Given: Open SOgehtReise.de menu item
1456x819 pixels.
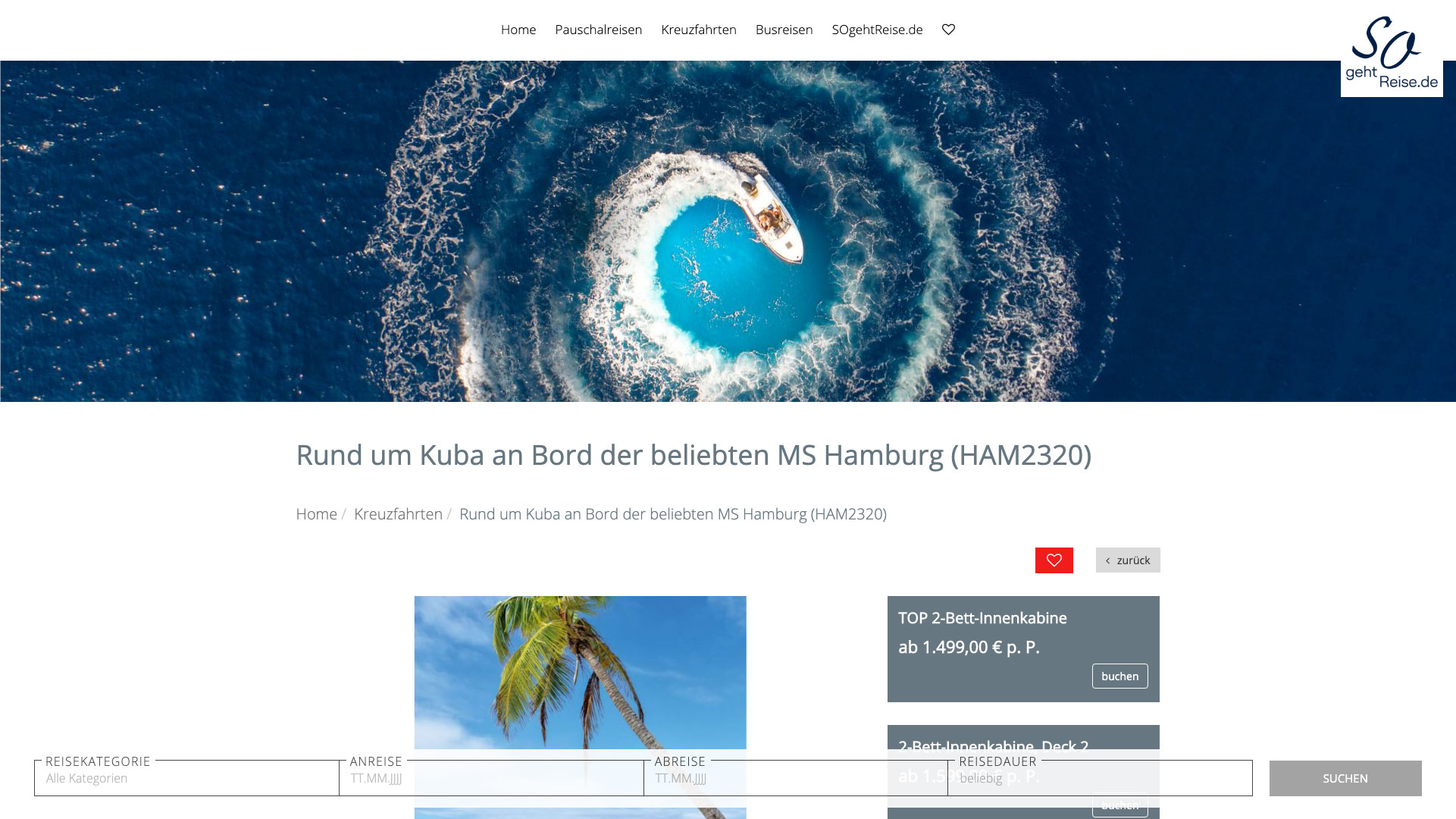Looking at the screenshot, I should tap(877, 30).
